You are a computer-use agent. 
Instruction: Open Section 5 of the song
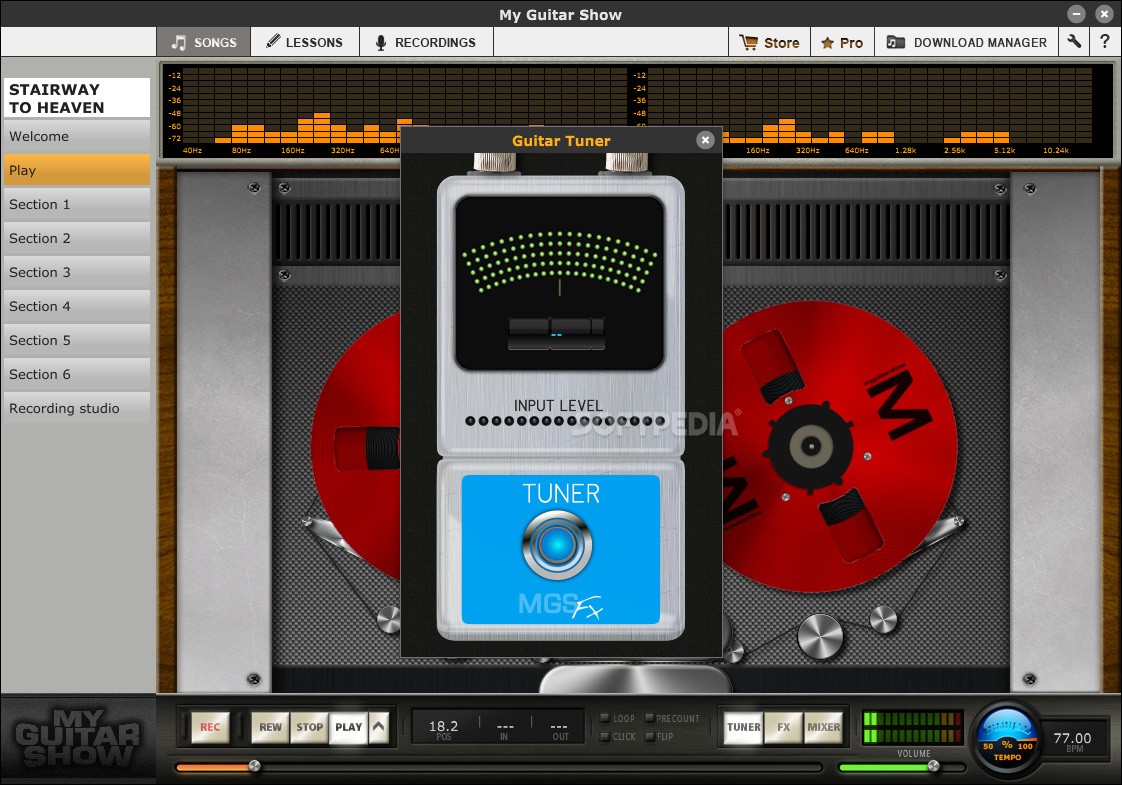(x=77, y=341)
